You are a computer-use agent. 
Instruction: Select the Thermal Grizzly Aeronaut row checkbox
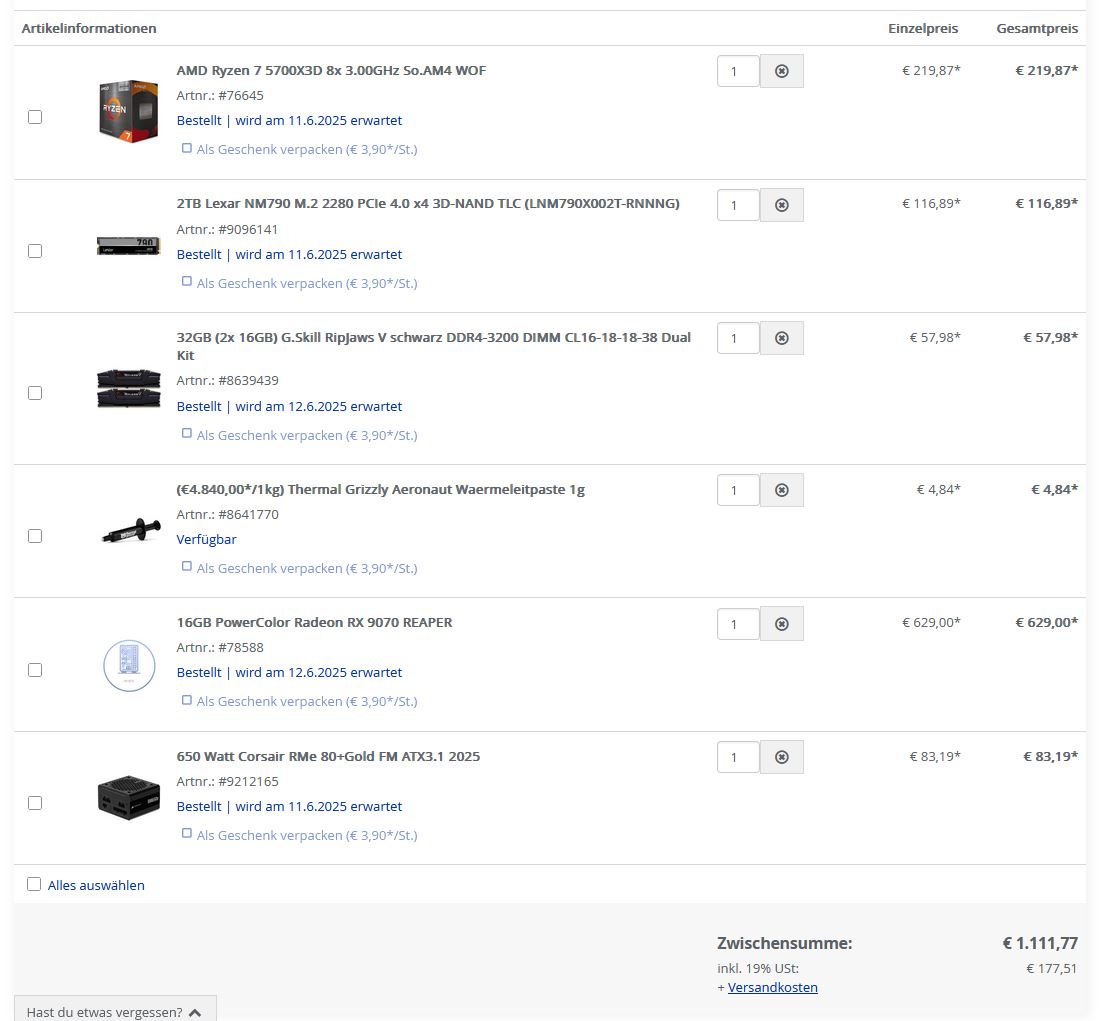pyautogui.click(x=35, y=536)
